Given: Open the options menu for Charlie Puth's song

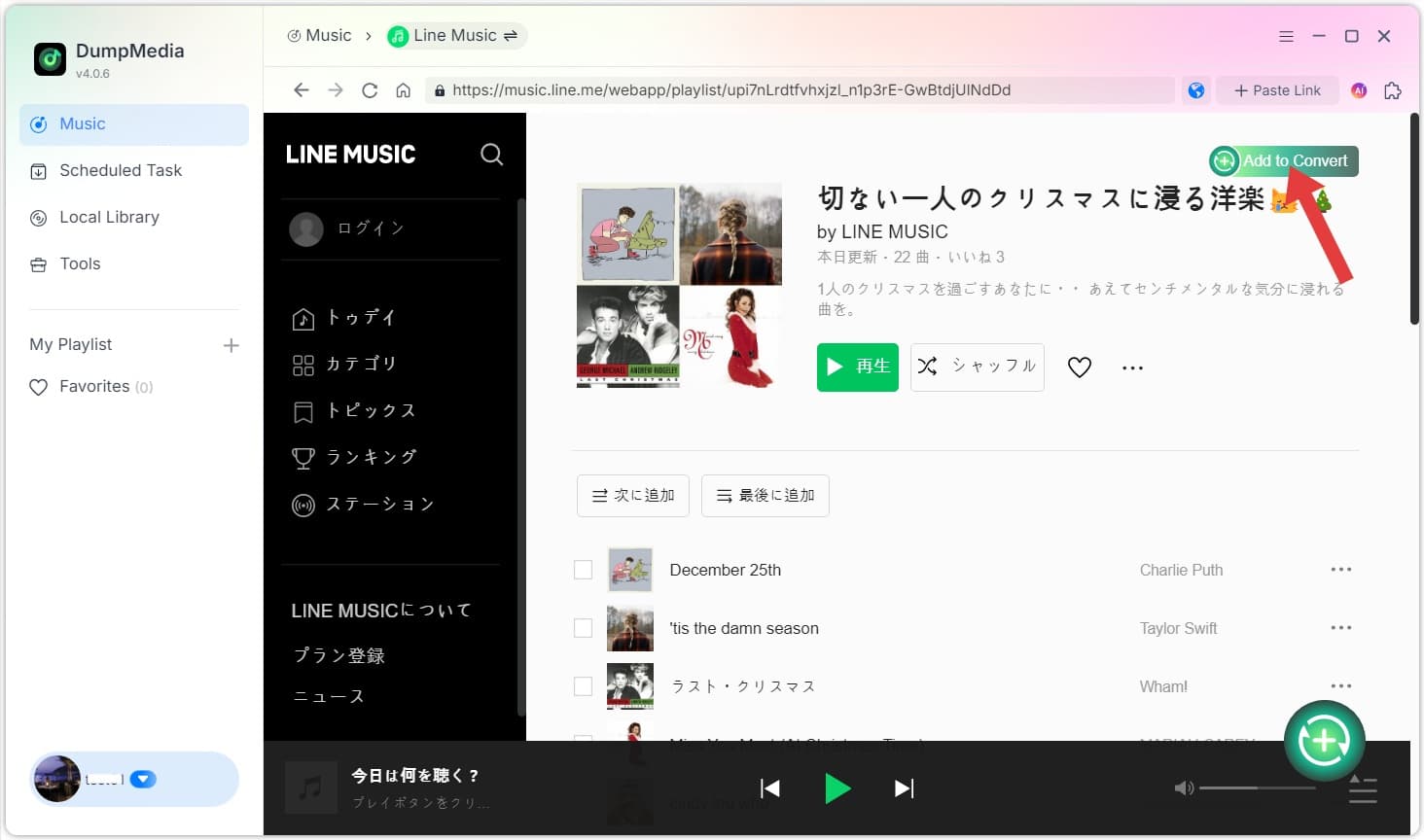Looking at the screenshot, I should 1341,570.
